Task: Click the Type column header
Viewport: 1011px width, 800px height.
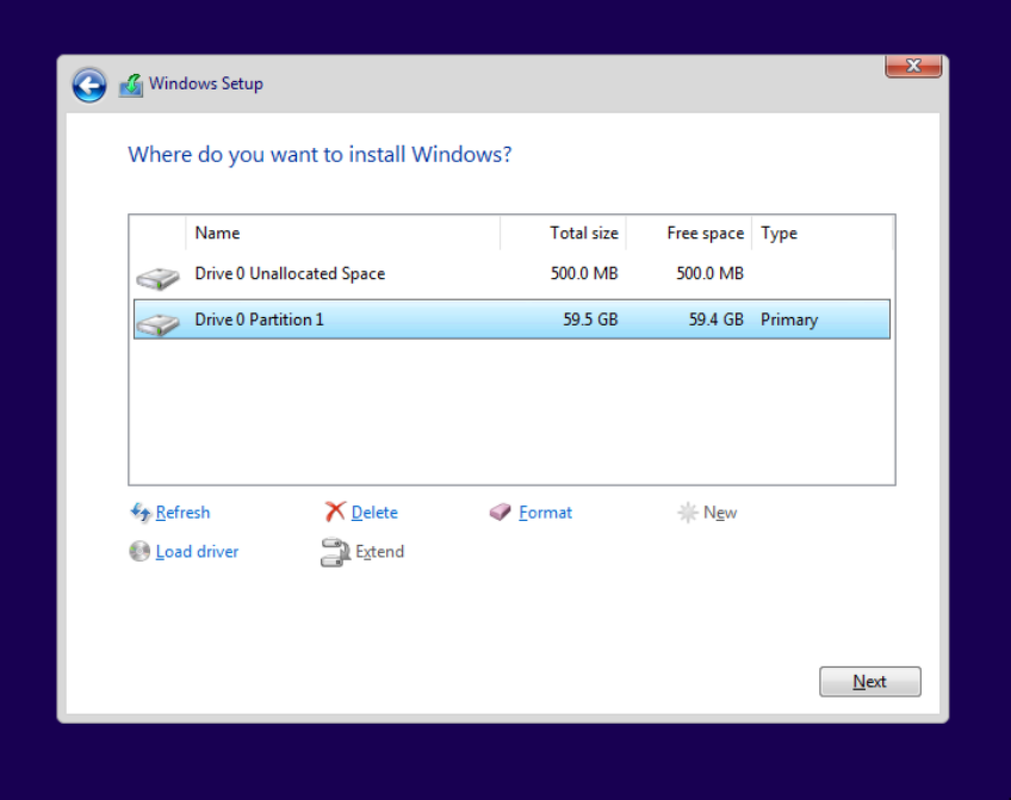Action: pyautogui.click(x=822, y=233)
